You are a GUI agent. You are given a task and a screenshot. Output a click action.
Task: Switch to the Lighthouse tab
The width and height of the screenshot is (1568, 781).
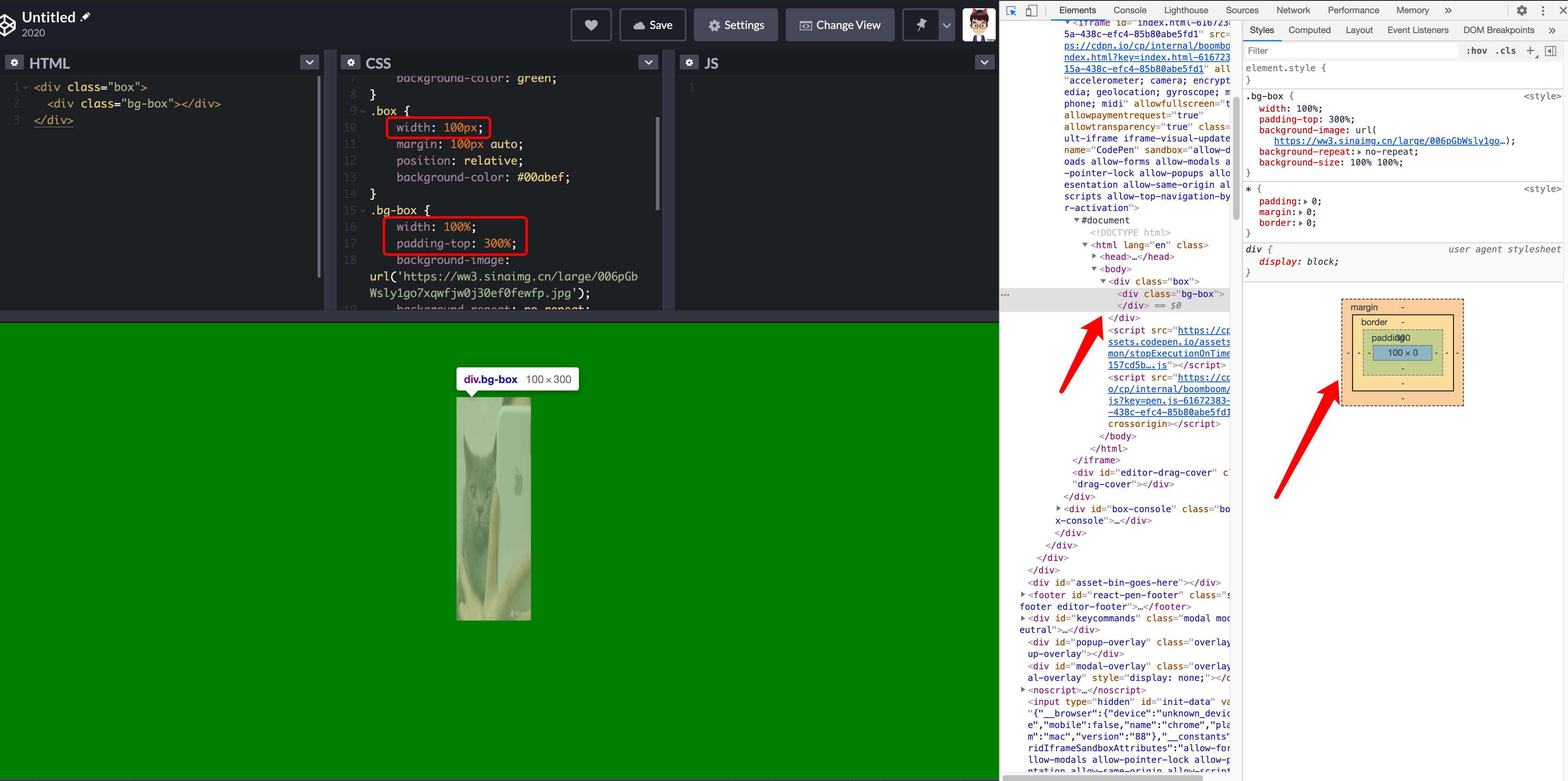click(1186, 10)
